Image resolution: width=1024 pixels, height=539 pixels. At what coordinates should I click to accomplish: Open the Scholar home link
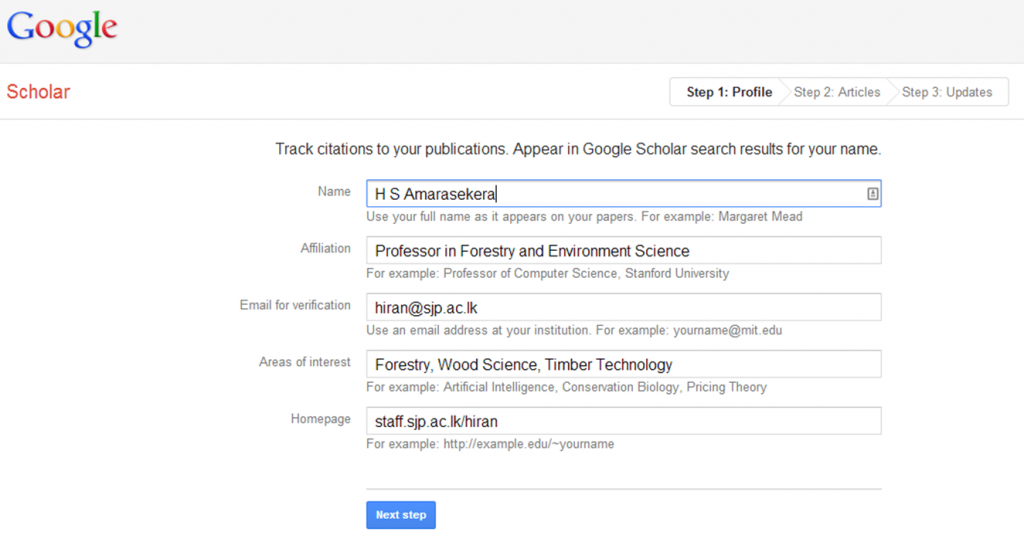(x=38, y=92)
